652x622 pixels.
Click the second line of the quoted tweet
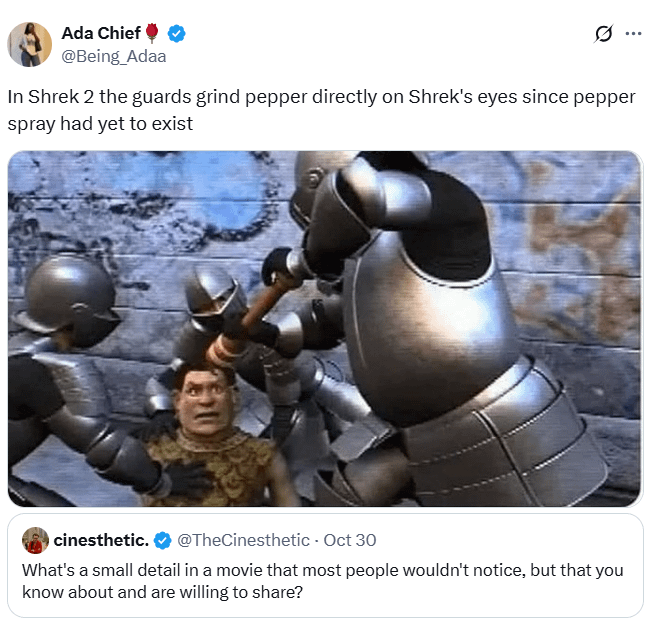coord(163,592)
